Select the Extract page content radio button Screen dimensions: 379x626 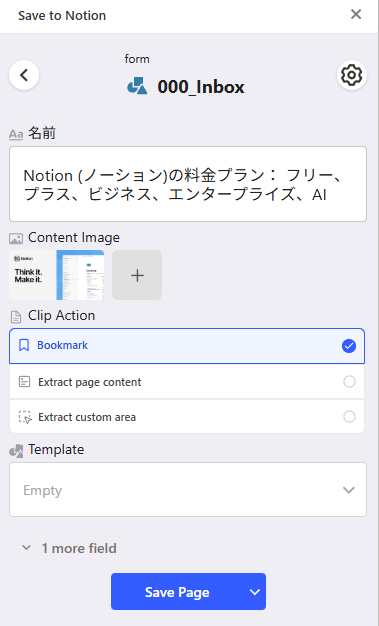[x=349, y=382]
